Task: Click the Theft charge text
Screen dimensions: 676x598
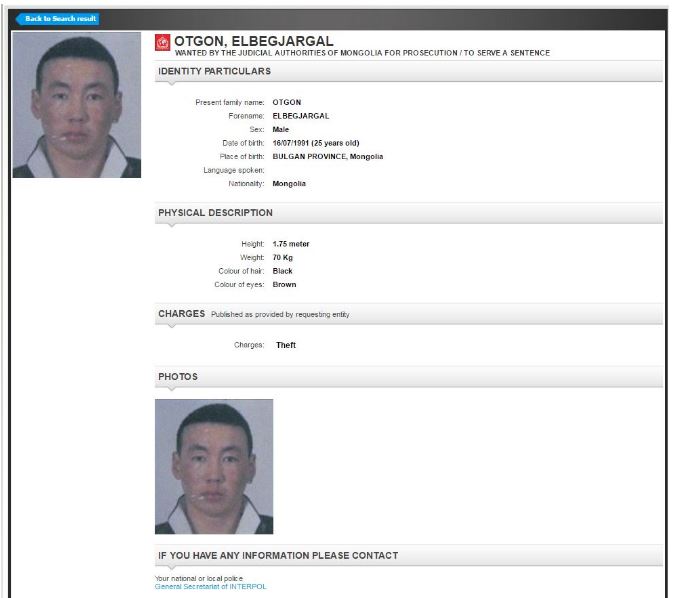Action: coord(286,345)
